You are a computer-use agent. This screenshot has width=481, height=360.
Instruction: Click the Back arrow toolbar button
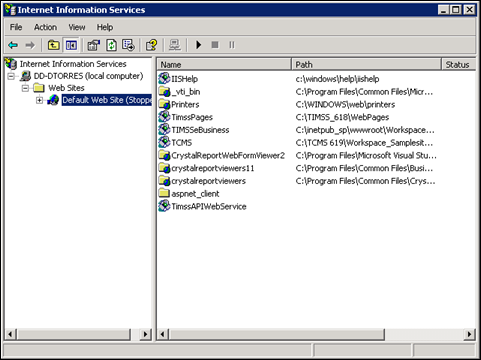click(x=13, y=45)
